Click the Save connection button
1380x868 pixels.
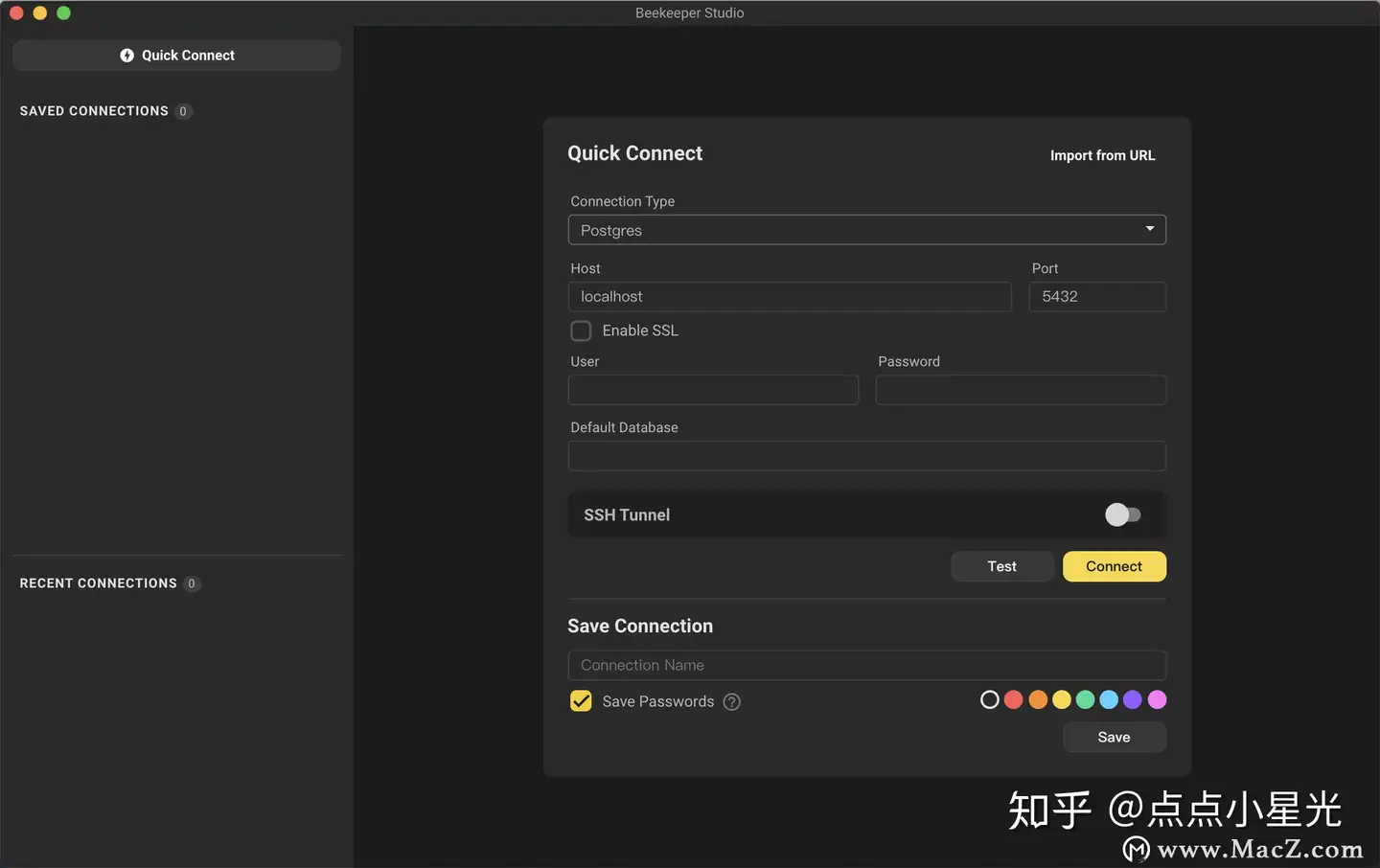pyautogui.click(x=1114, y=737)
